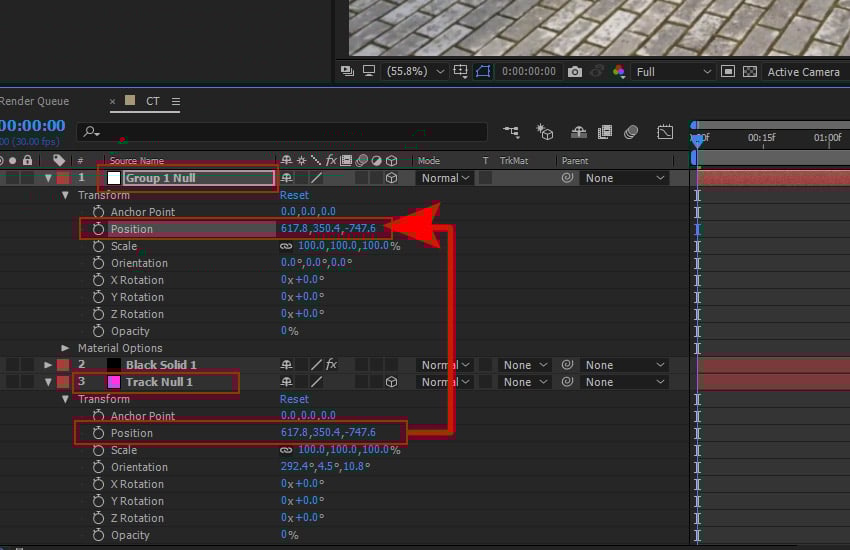Open magnification dropdown showing 55.8%
The height and width of the screenshot is (550, 850).
point(415,72)
